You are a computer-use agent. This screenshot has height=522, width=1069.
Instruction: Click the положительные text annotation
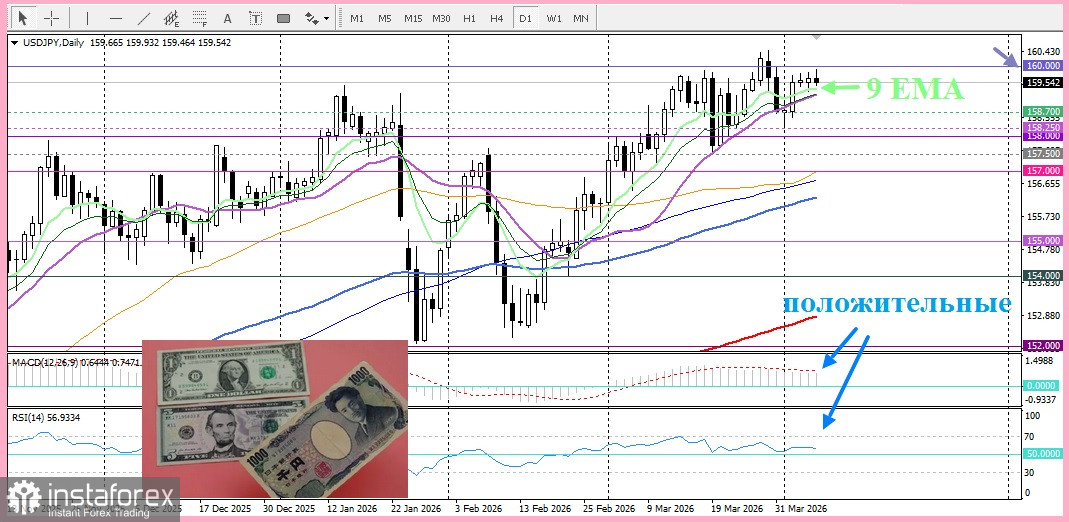[896, 304]
